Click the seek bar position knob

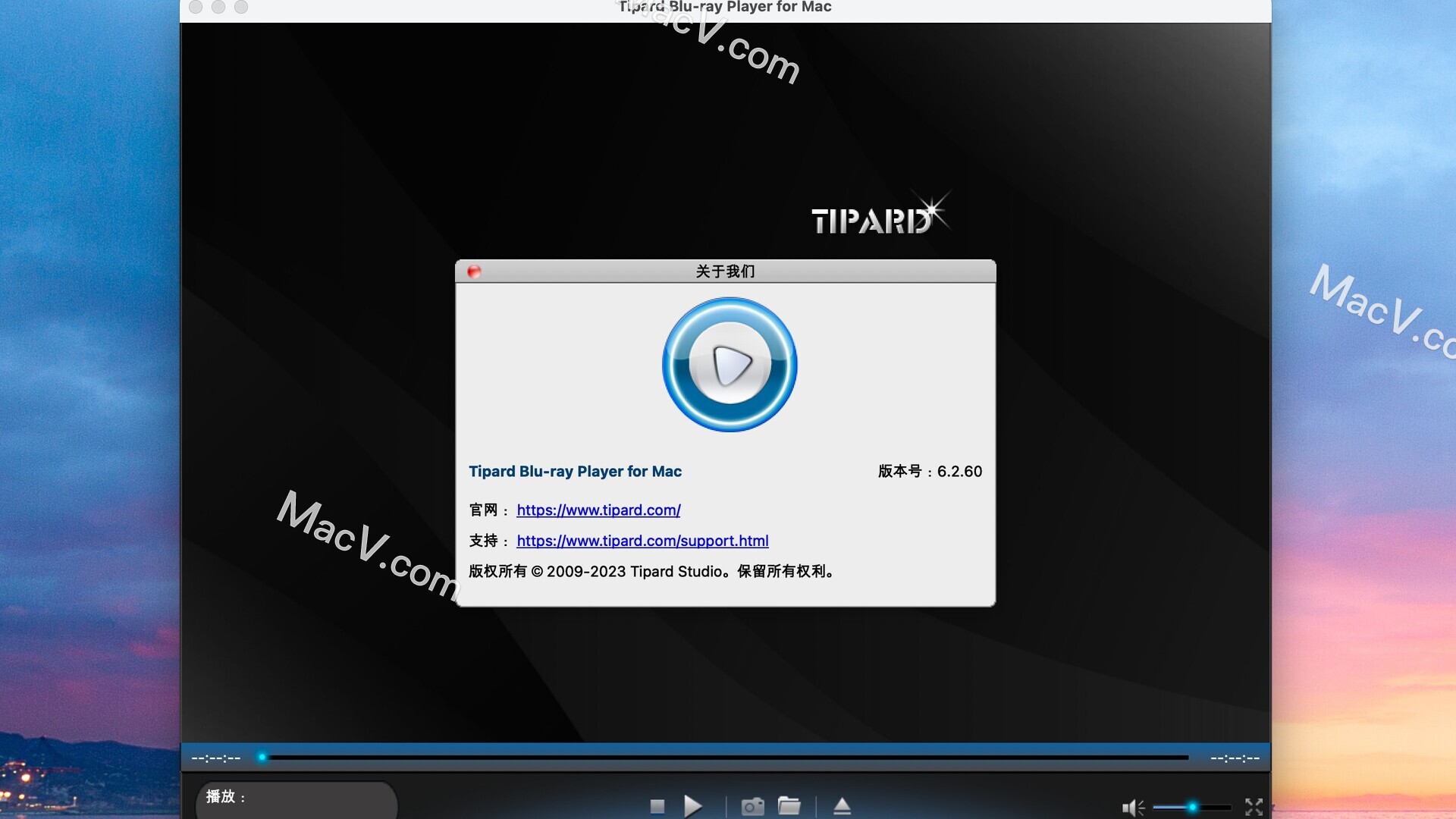pos(262,757)
